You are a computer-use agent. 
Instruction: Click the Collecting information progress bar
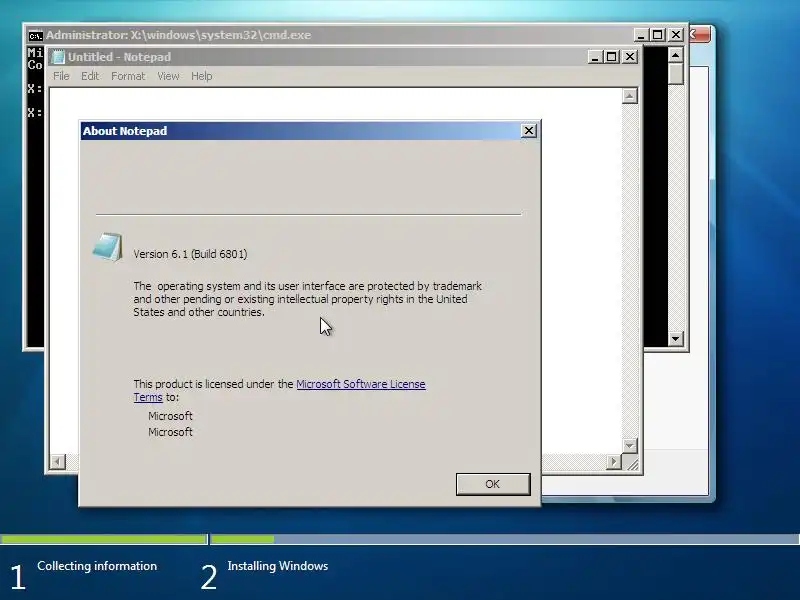pyautogui.click(x=104, y=539)
